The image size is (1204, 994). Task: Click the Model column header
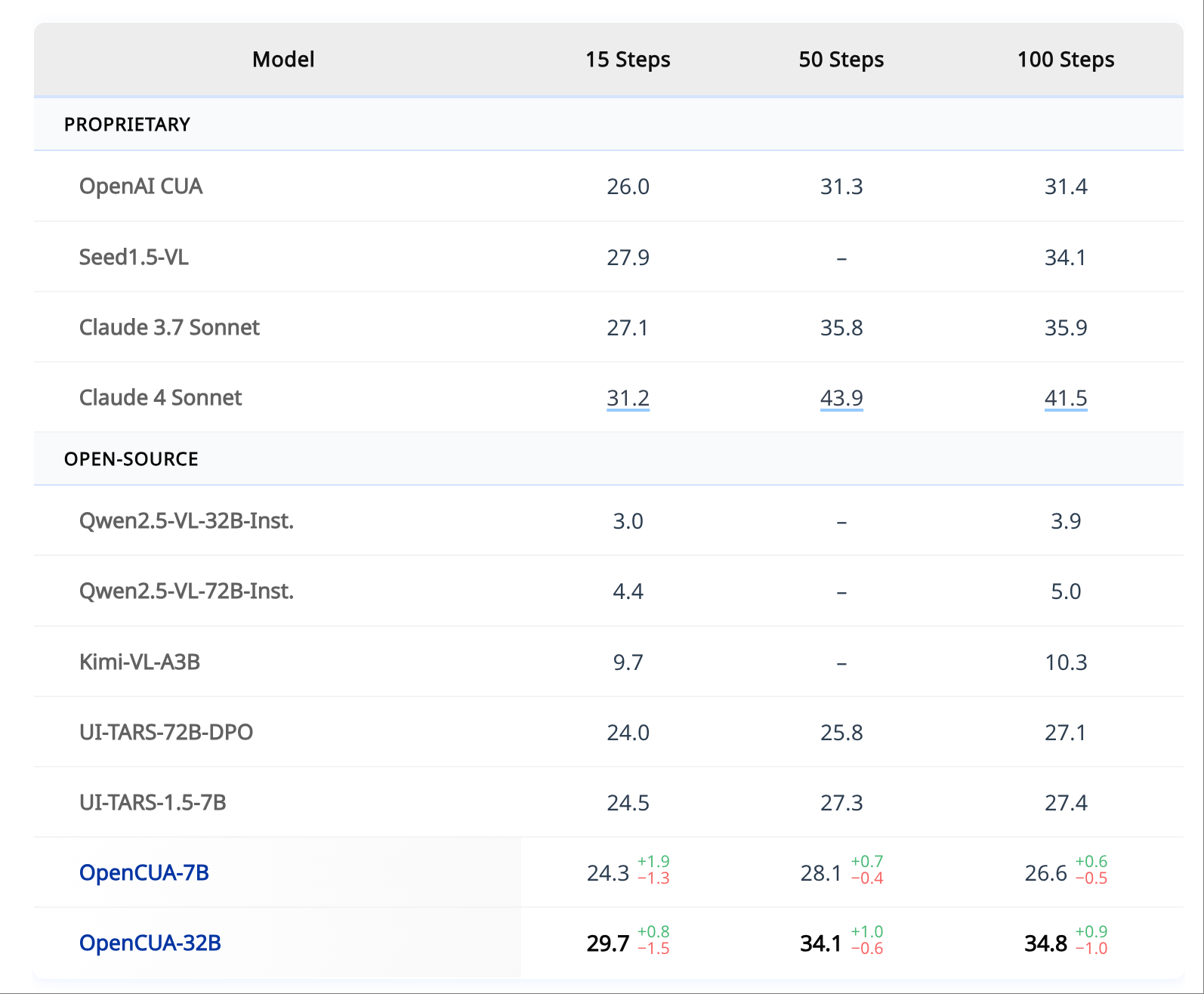point(283,60)
